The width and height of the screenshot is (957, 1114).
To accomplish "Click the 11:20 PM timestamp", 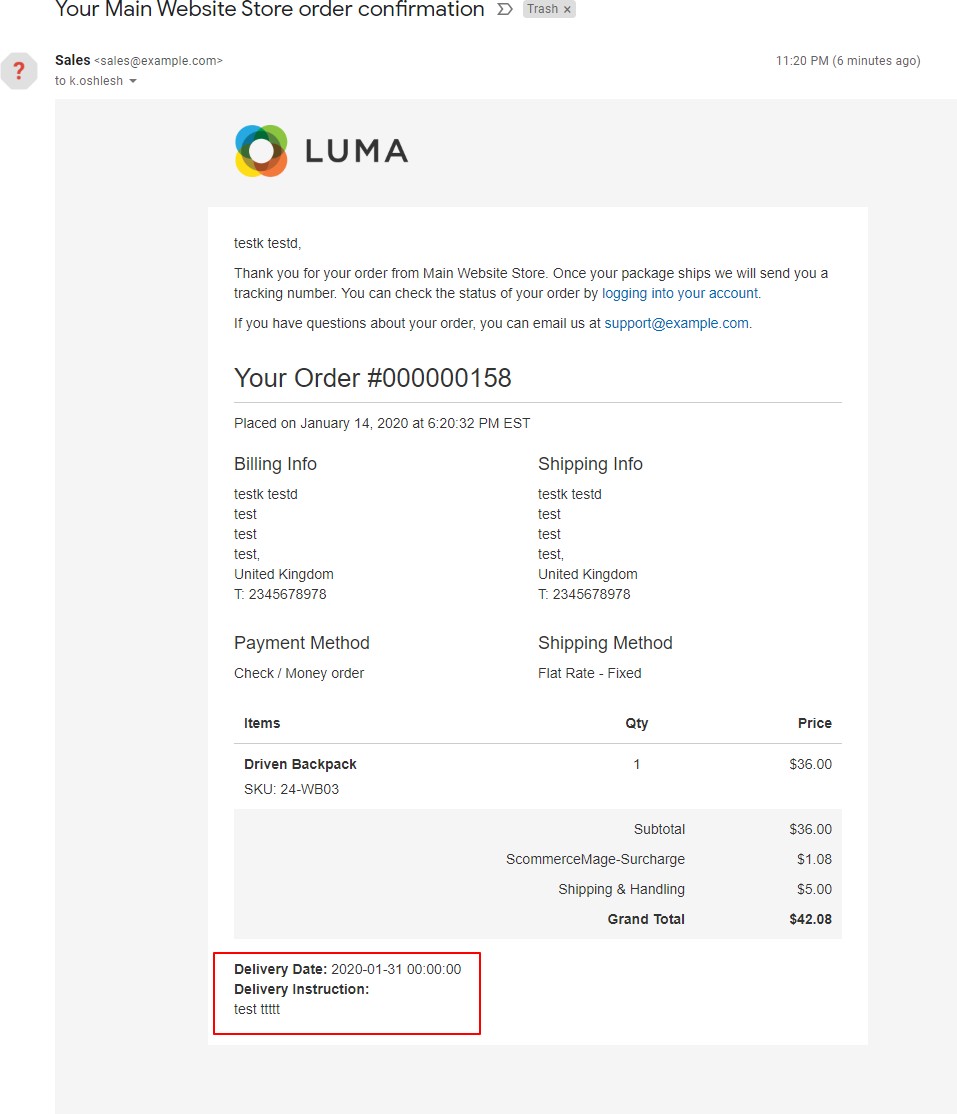I will [847, 61].
